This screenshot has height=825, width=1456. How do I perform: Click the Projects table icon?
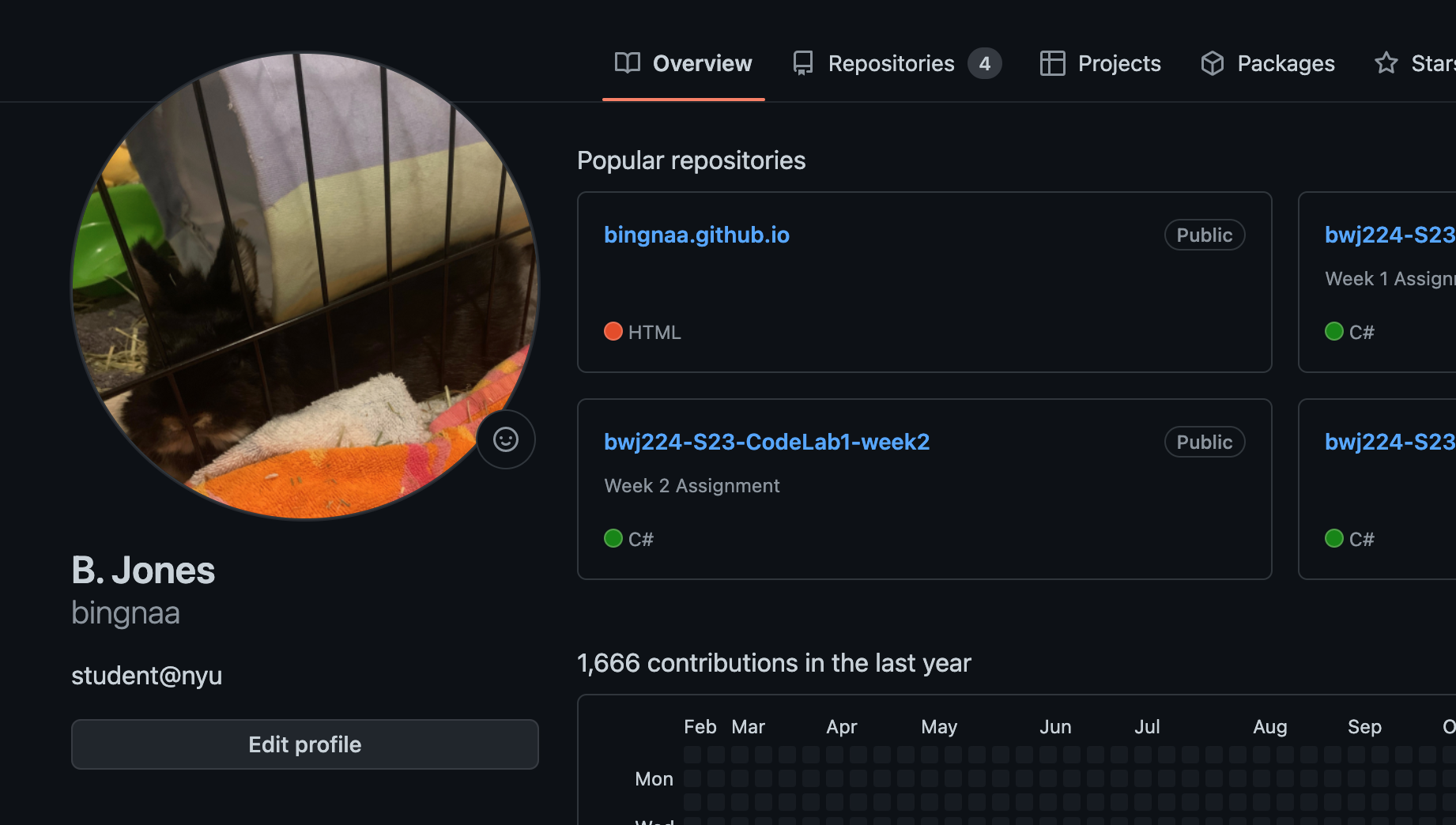1052,63
